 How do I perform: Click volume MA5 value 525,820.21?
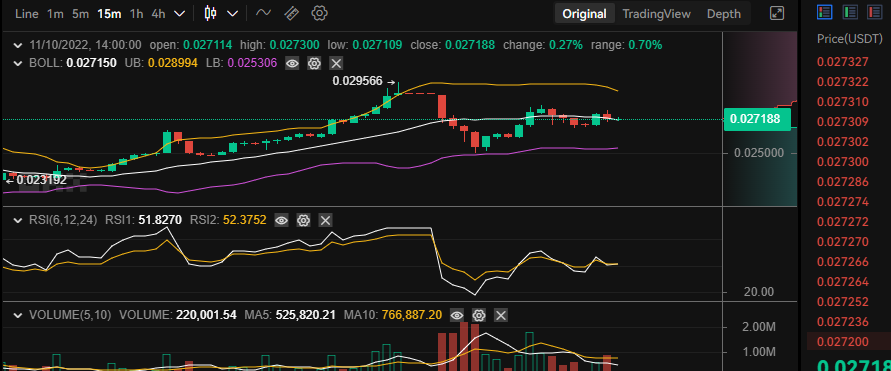click(306, 315)
